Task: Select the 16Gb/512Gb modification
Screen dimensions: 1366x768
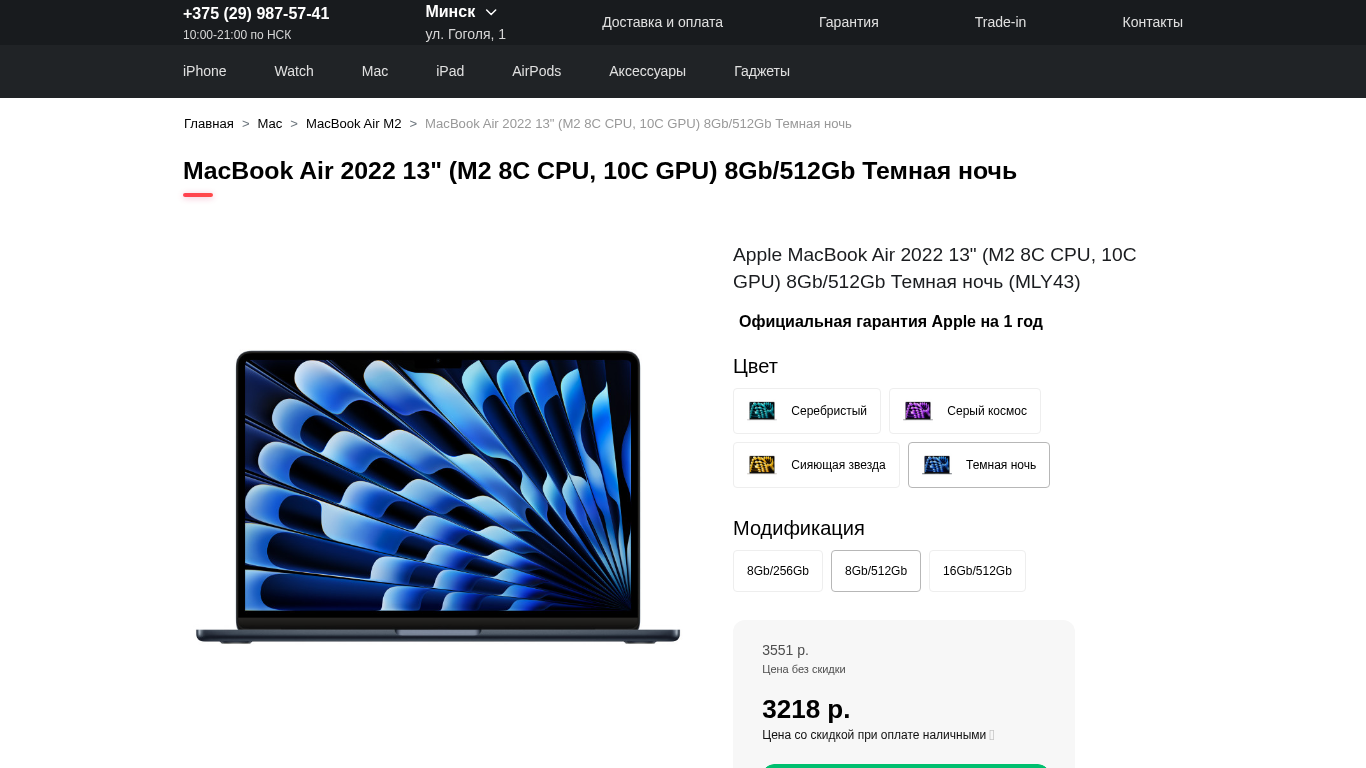Action: click(977, 571)
